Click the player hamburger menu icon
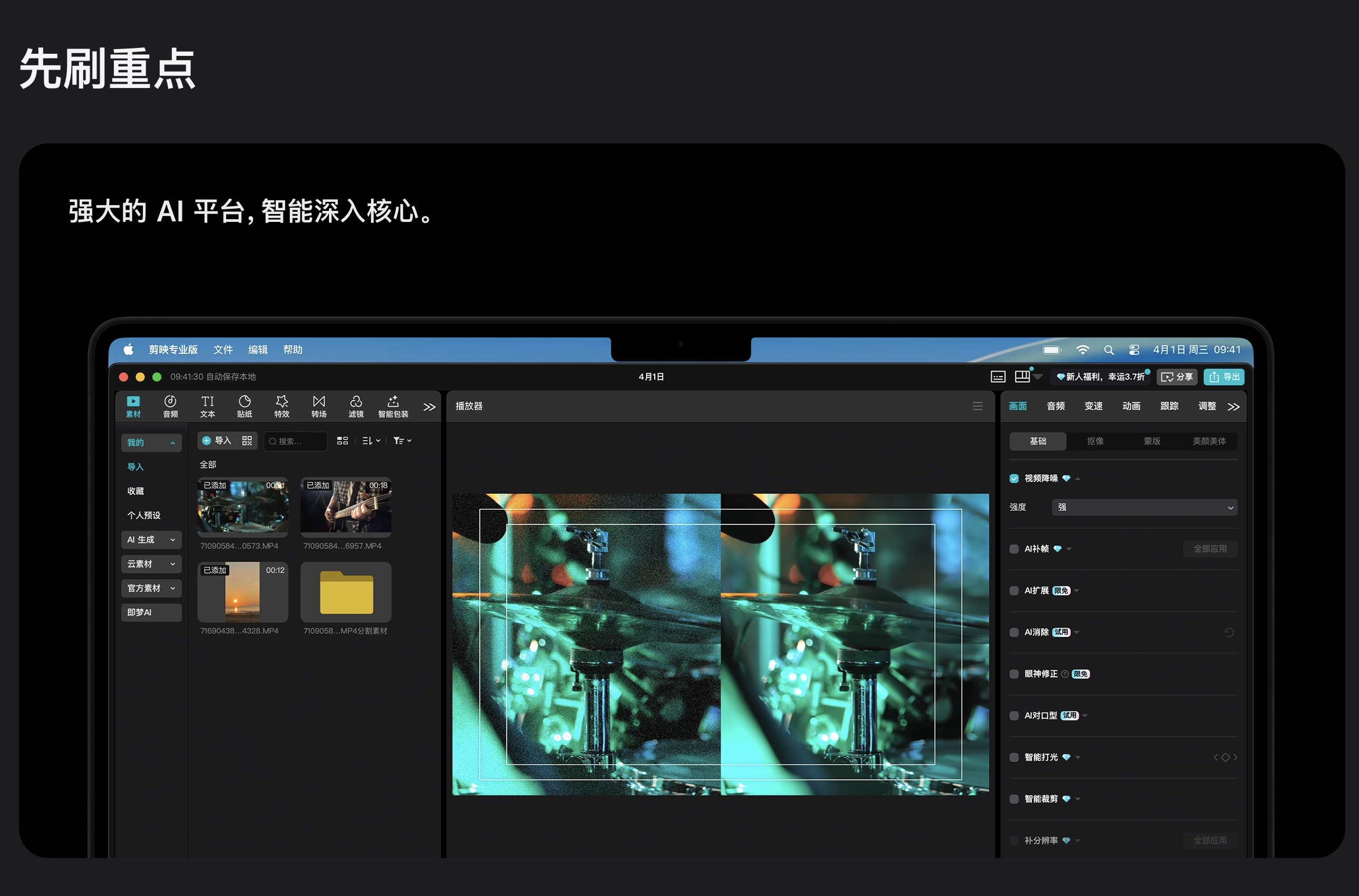Screen dimensions: 1359x896 pyautogui.click(x=977, y=406)
